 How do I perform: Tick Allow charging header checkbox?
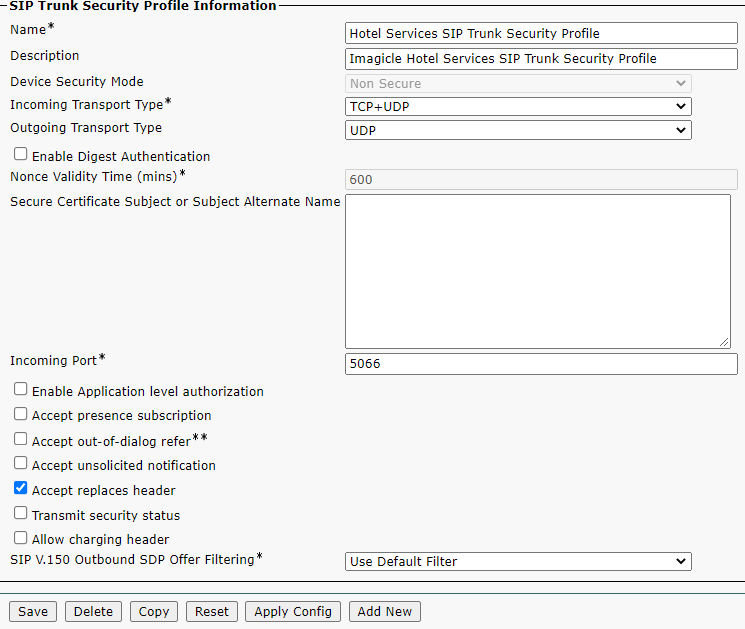click(20, 538)
